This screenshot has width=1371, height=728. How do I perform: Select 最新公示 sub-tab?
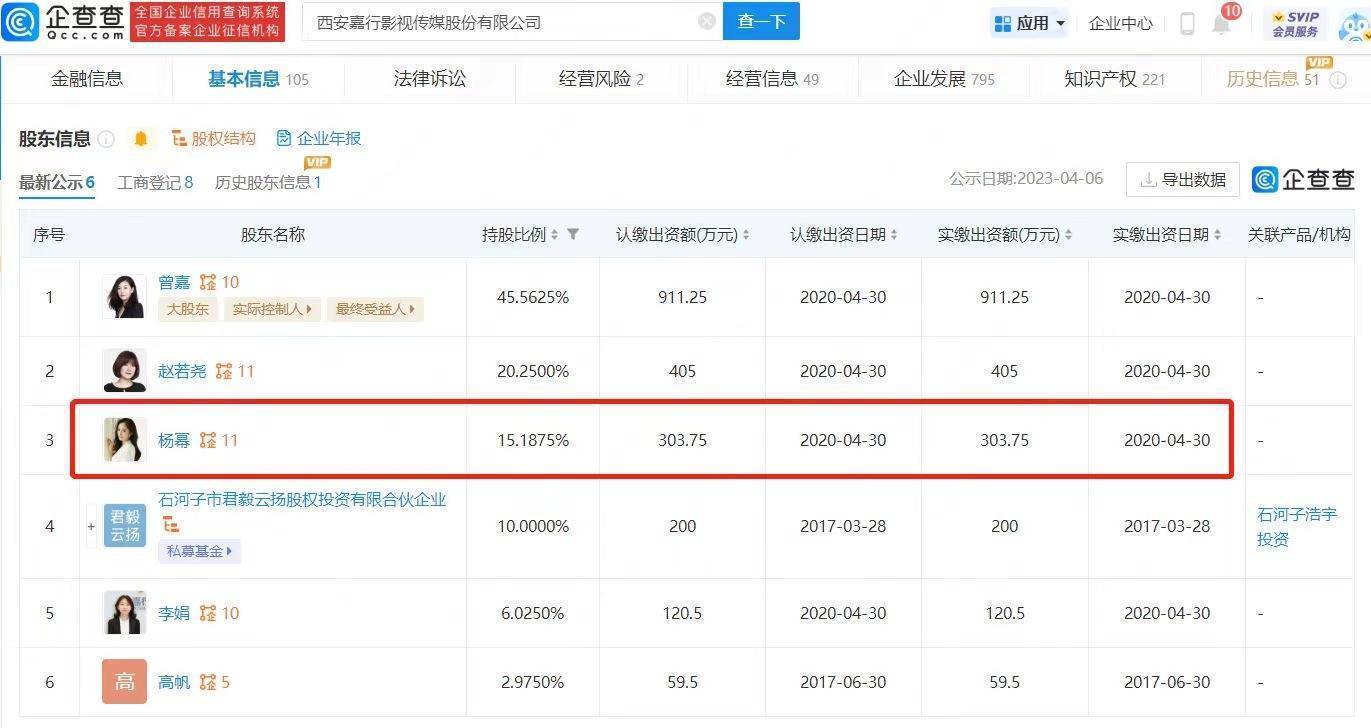pyautogui.click(x=57, y=182)
